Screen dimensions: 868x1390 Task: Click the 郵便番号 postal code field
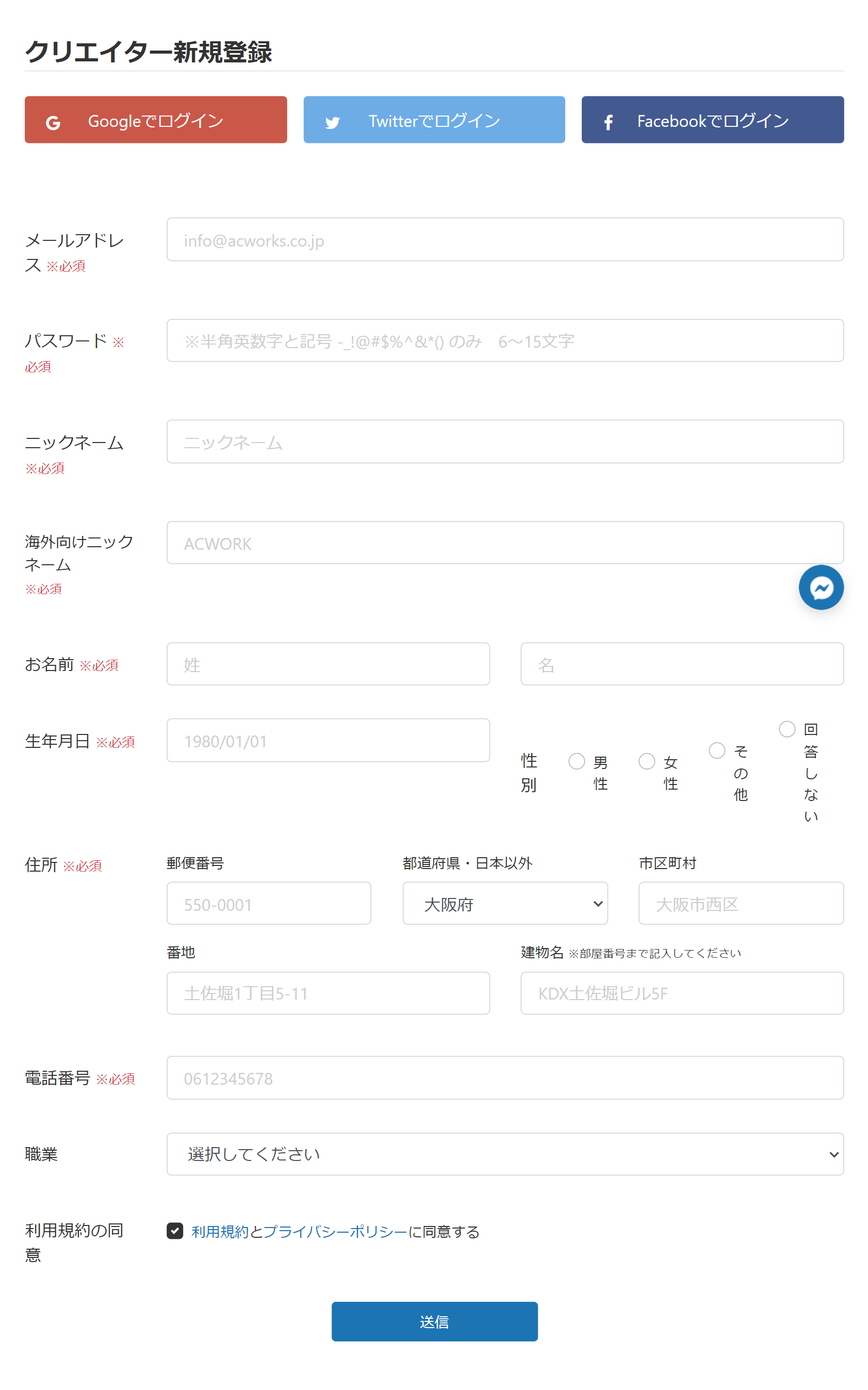coord(269,903)
